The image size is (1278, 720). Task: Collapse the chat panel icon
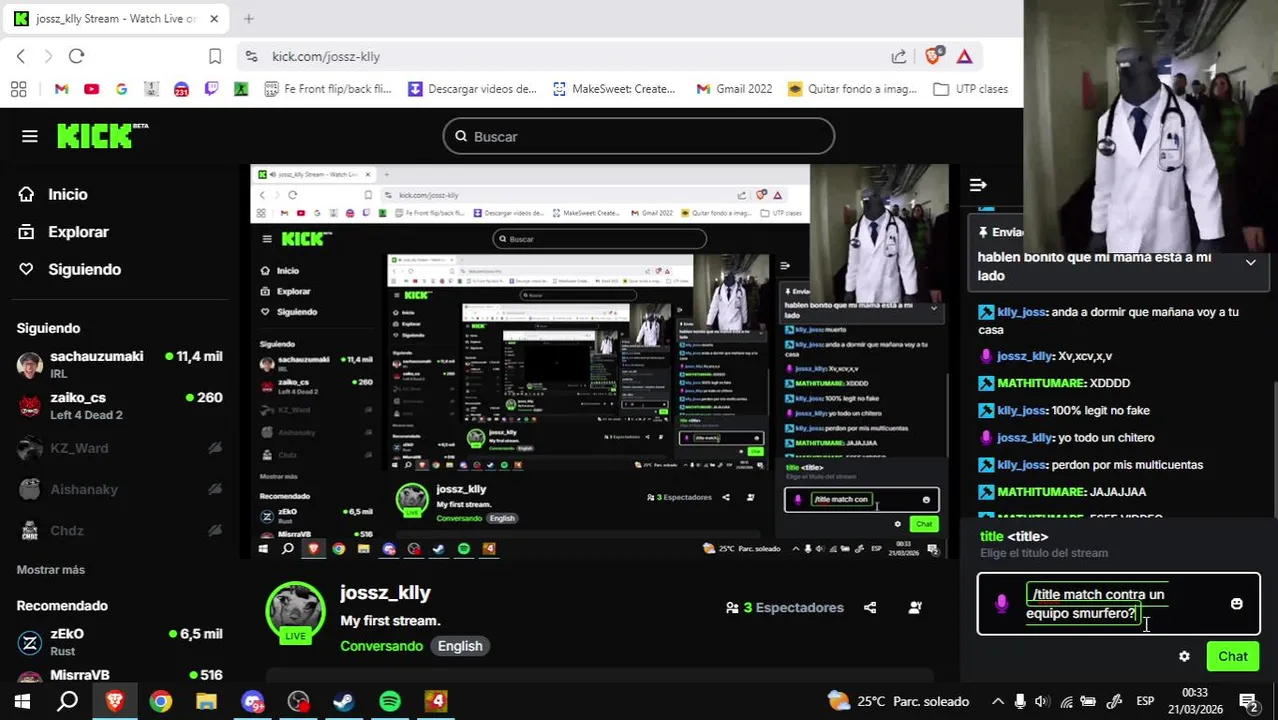pyautogui.click(x=978, y=185)
